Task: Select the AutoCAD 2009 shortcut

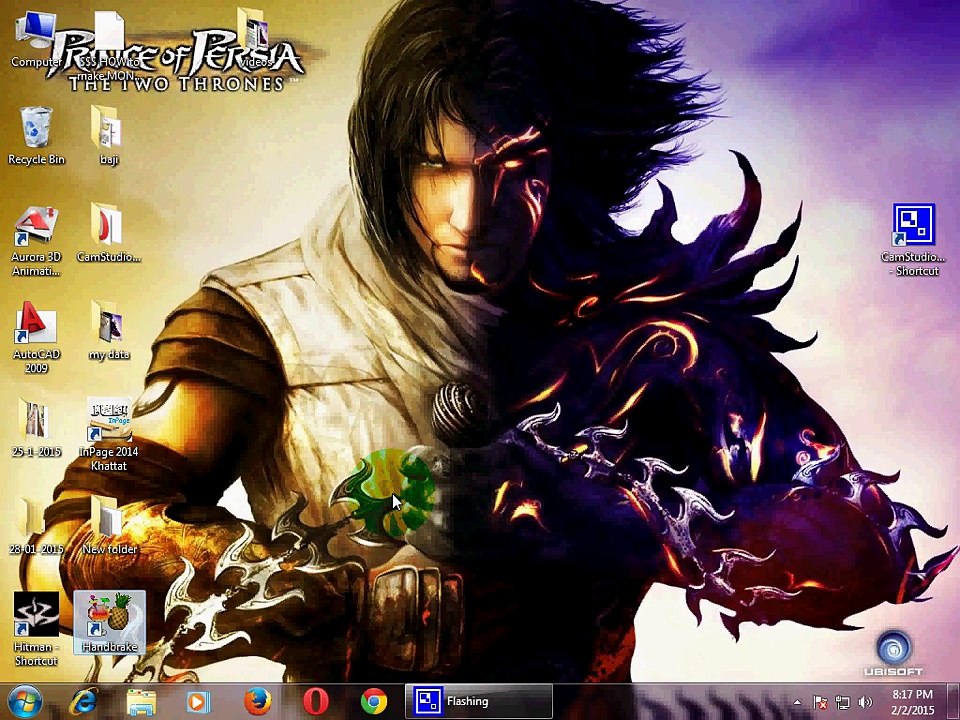Action: point(36,337)
